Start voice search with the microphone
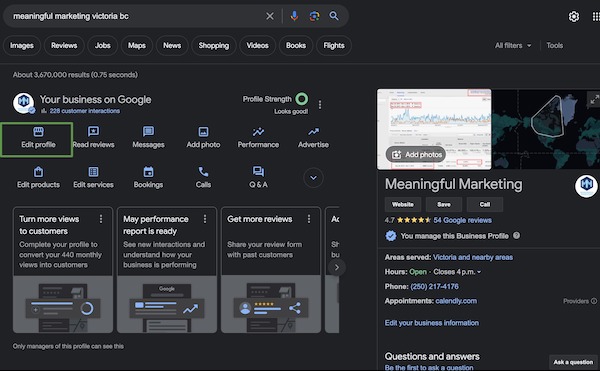Image resolution: width=600 pixels, height=371 pixels. click(x=294, y=16)
